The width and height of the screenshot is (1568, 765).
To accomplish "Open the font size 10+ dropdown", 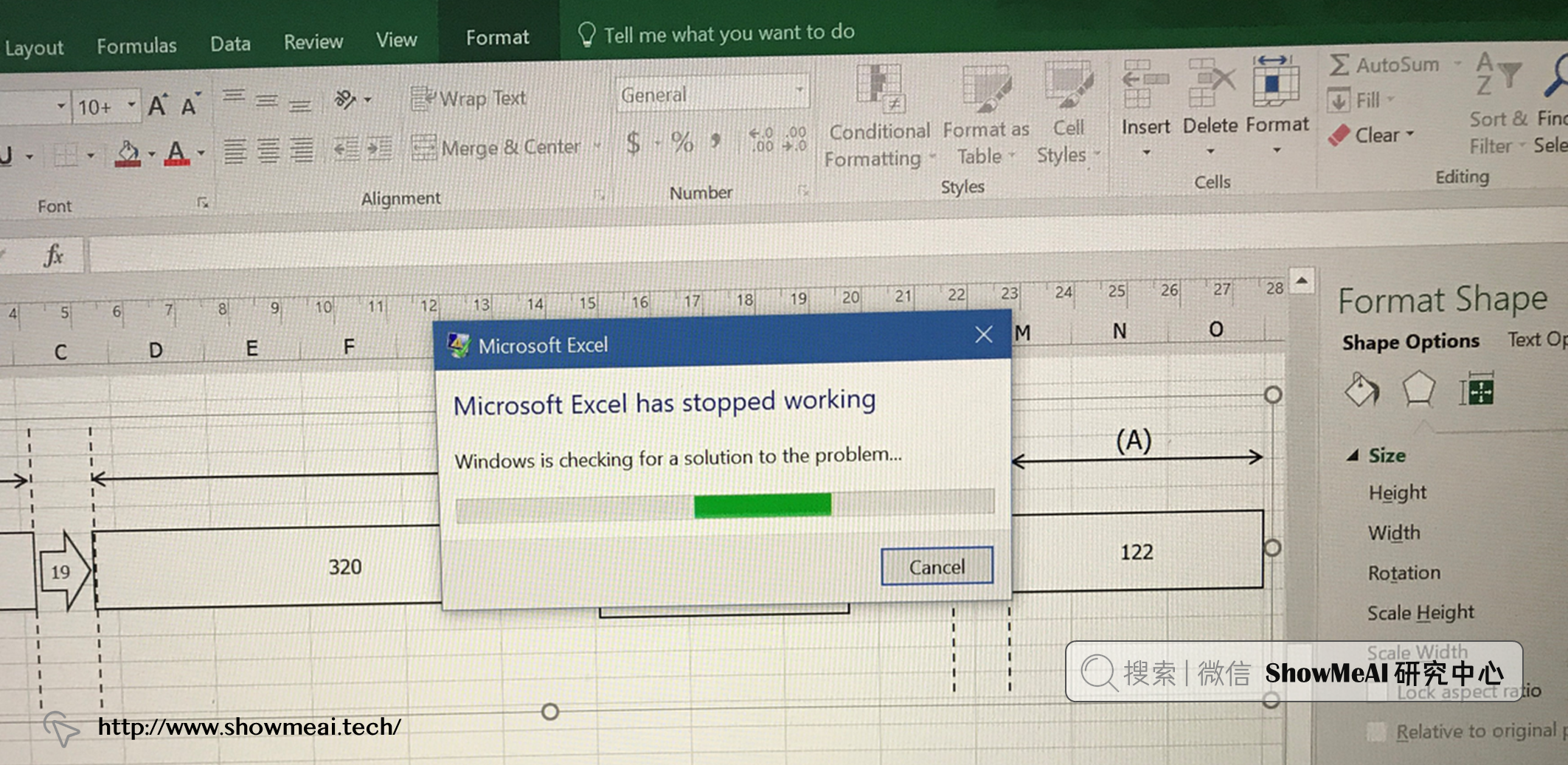I will pyautogui.click(x=132, y=105).
